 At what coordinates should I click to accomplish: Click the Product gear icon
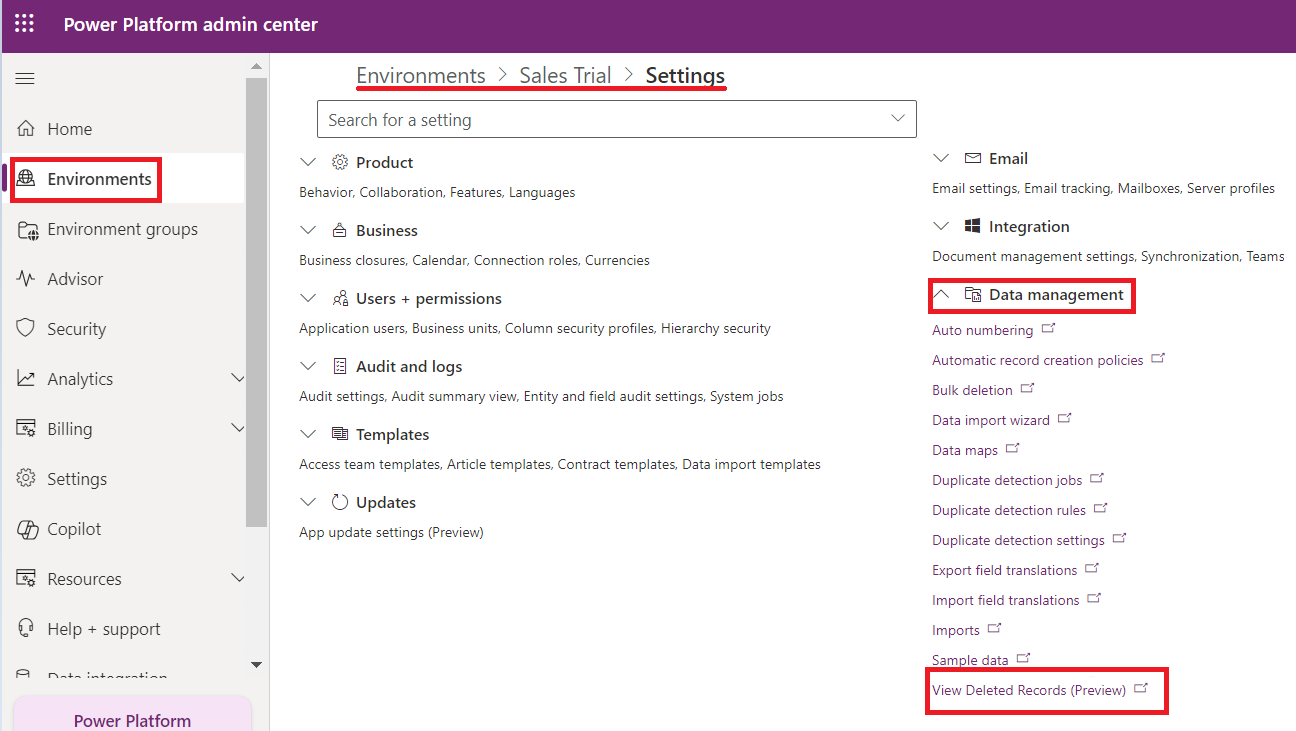coord(340,162)
